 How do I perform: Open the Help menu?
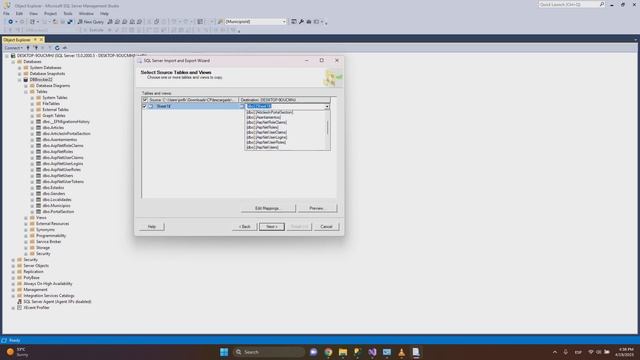[x=104, y=13]
